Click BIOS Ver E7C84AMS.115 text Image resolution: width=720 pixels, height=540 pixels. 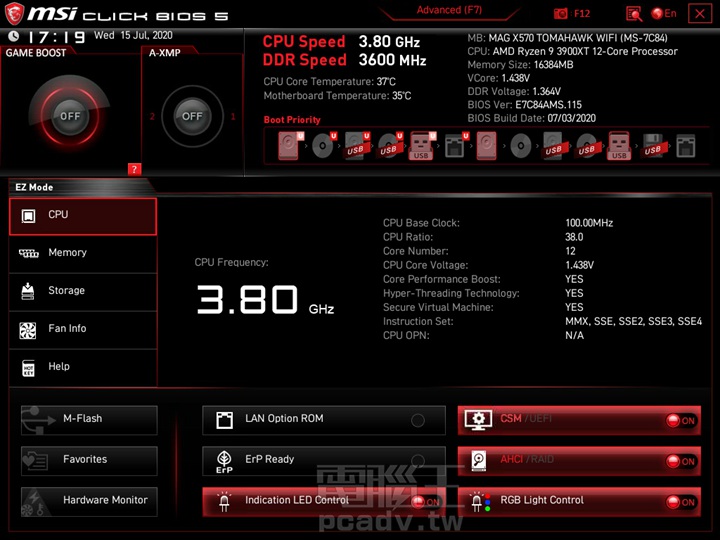(x=524, y=105)
